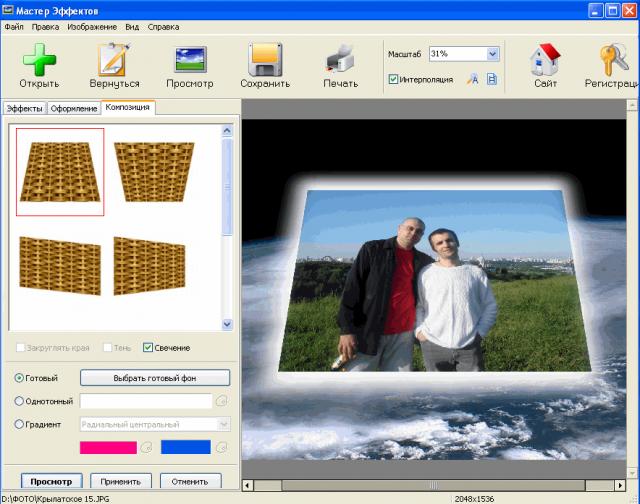Click the blue page icon beside the magnifier
The height and width of the screenshot is (504, 640).
[x=492, y=79]
